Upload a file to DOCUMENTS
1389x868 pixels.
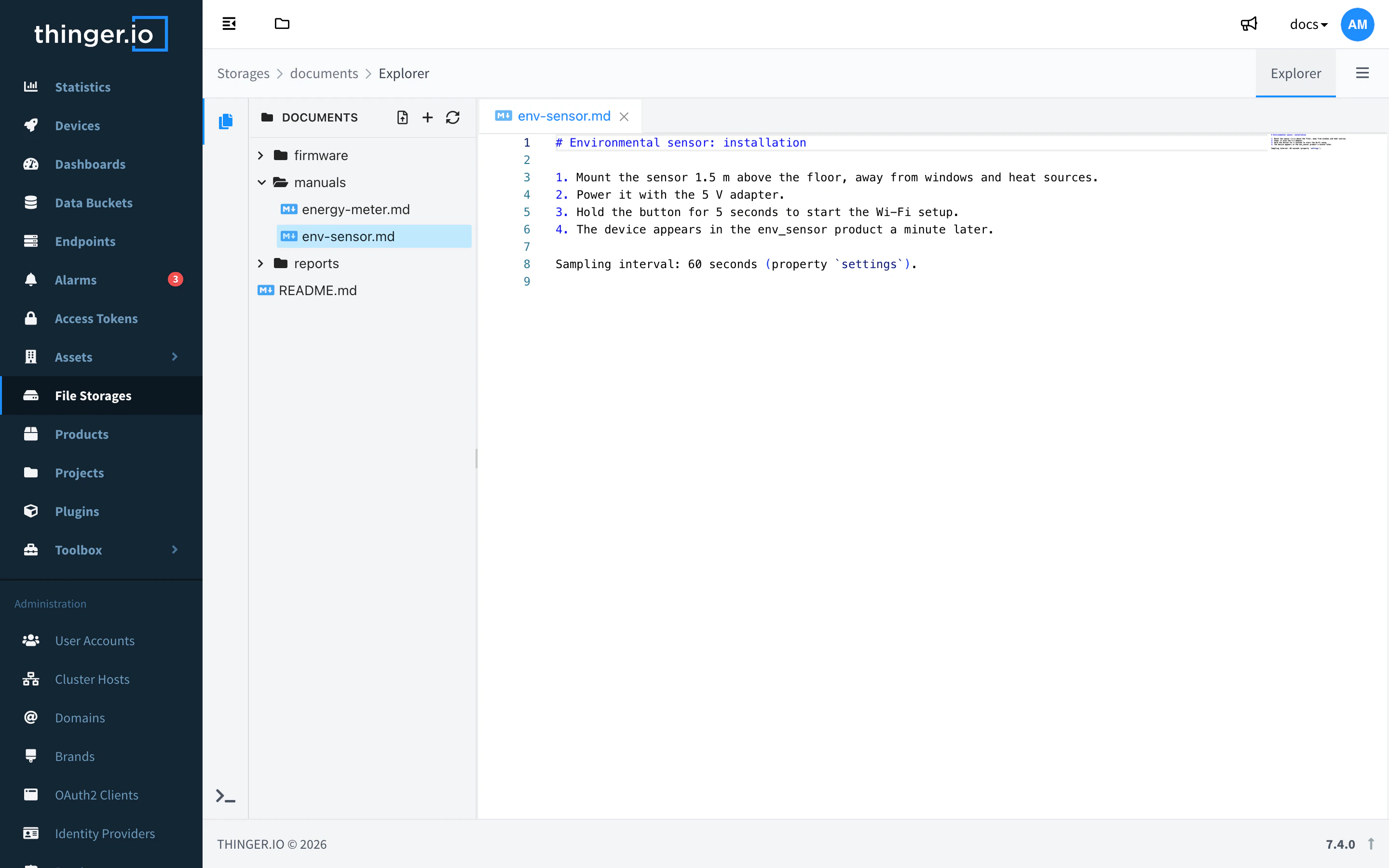pyautogui.click(x=402, y=118)
